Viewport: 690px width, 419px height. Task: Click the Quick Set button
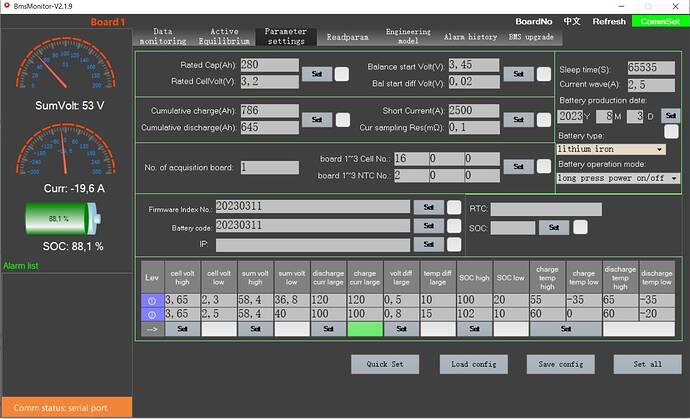click(385, 364)
